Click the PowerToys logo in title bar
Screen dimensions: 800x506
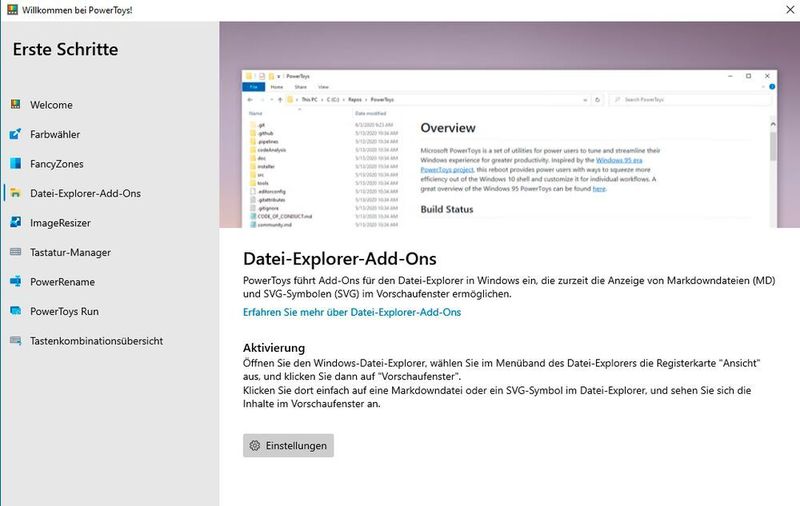[x=12, y=10]
